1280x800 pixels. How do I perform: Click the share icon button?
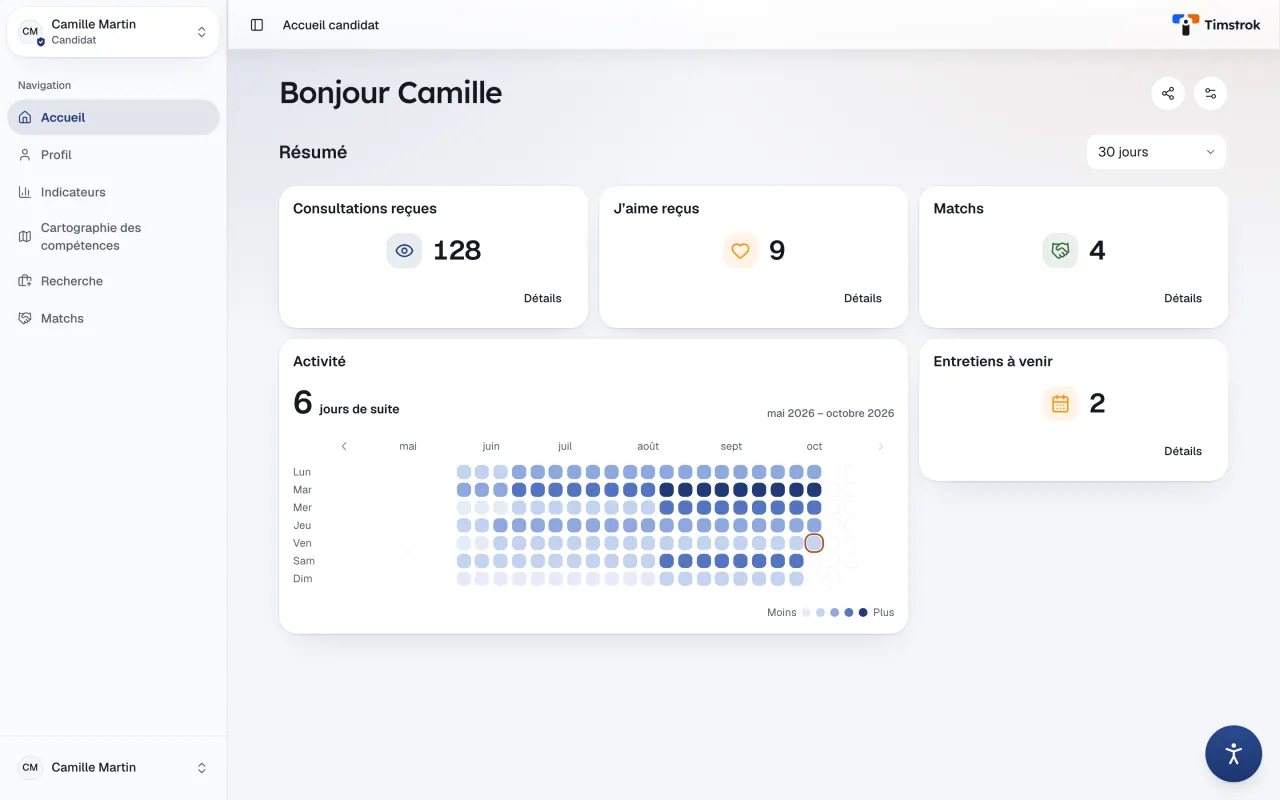1168,93
